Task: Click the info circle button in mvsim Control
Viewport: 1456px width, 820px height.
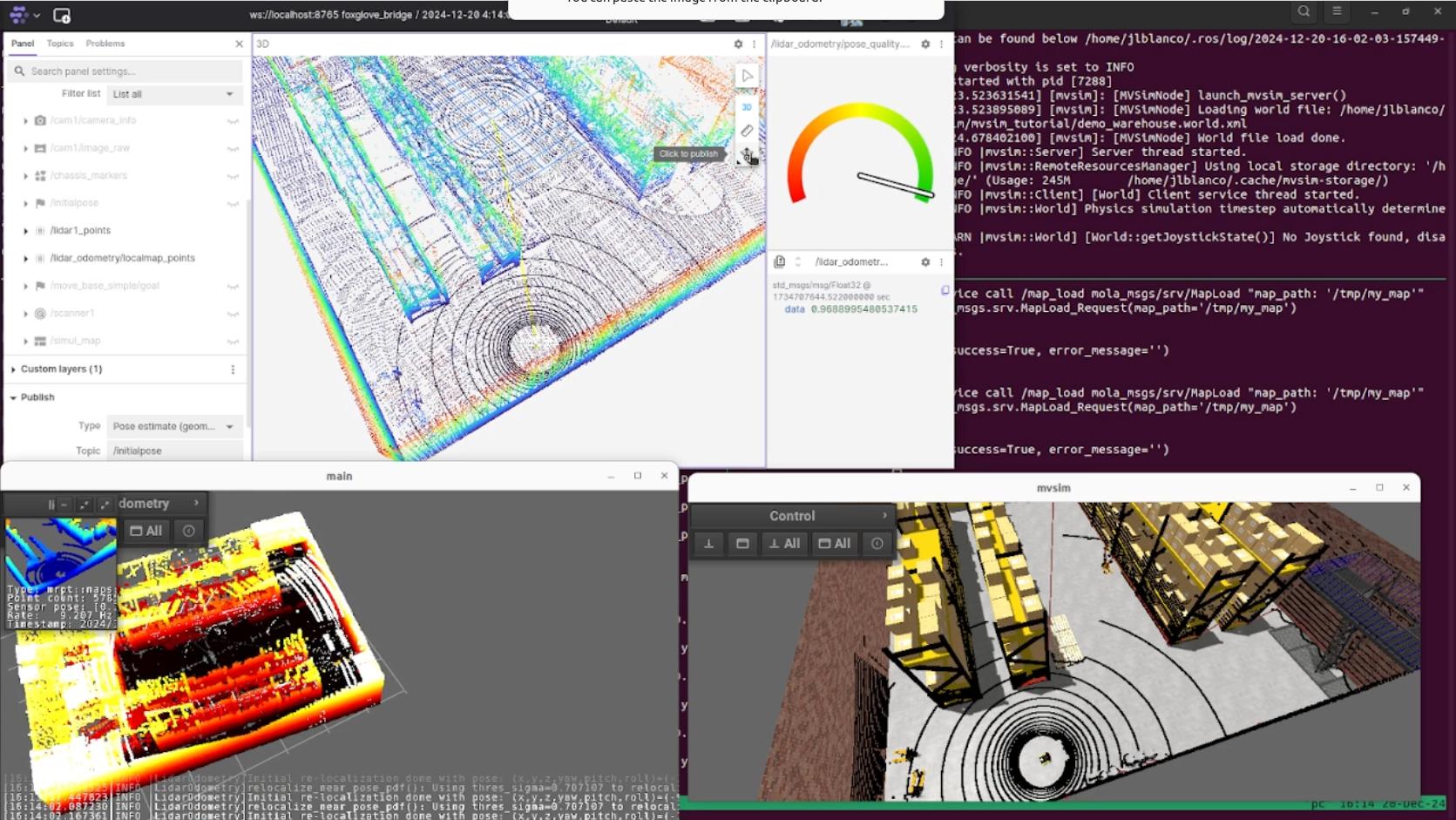Action: (877, 544)
